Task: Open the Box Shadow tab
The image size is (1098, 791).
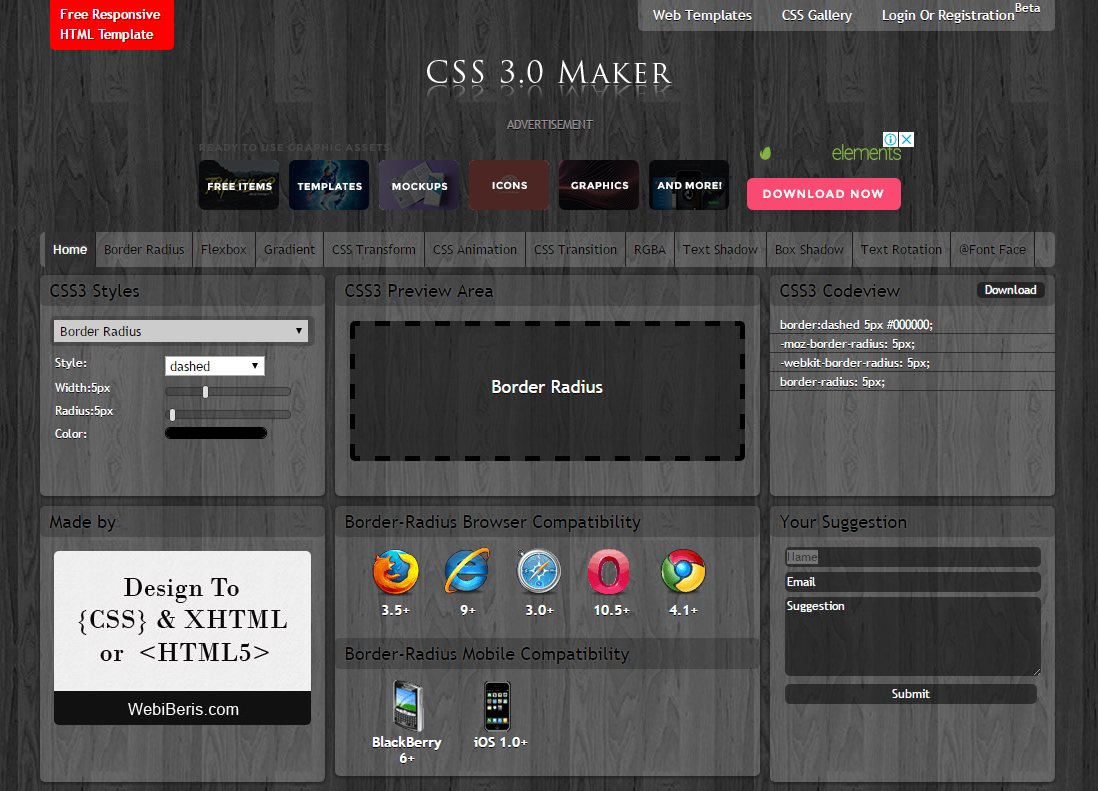Action: 809,250
